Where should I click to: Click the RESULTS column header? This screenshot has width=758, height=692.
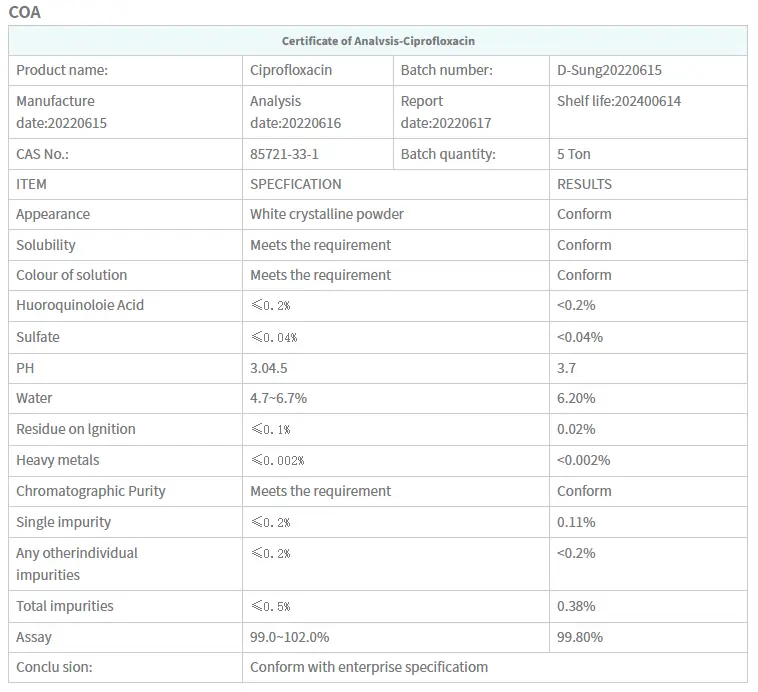584,184
